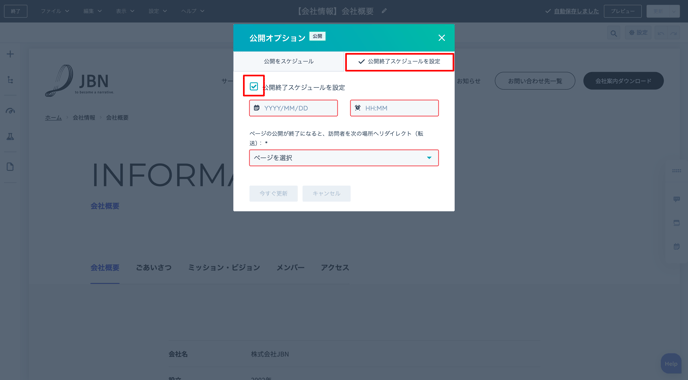Open the calendar icon on right panel

coord(676,223)
